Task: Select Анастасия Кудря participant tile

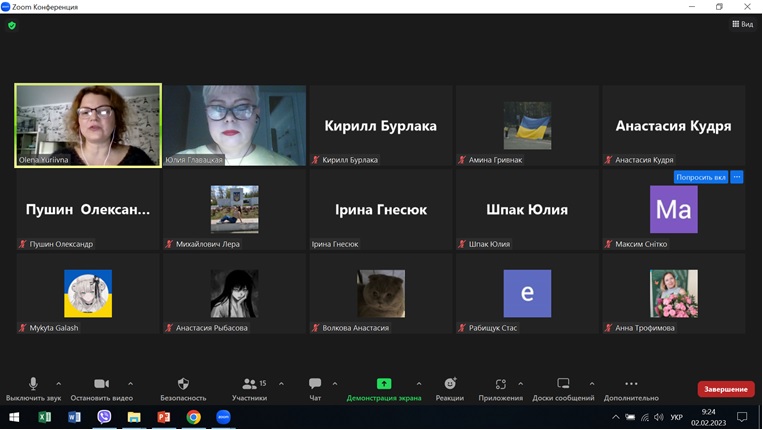Action: pos(673,125)
